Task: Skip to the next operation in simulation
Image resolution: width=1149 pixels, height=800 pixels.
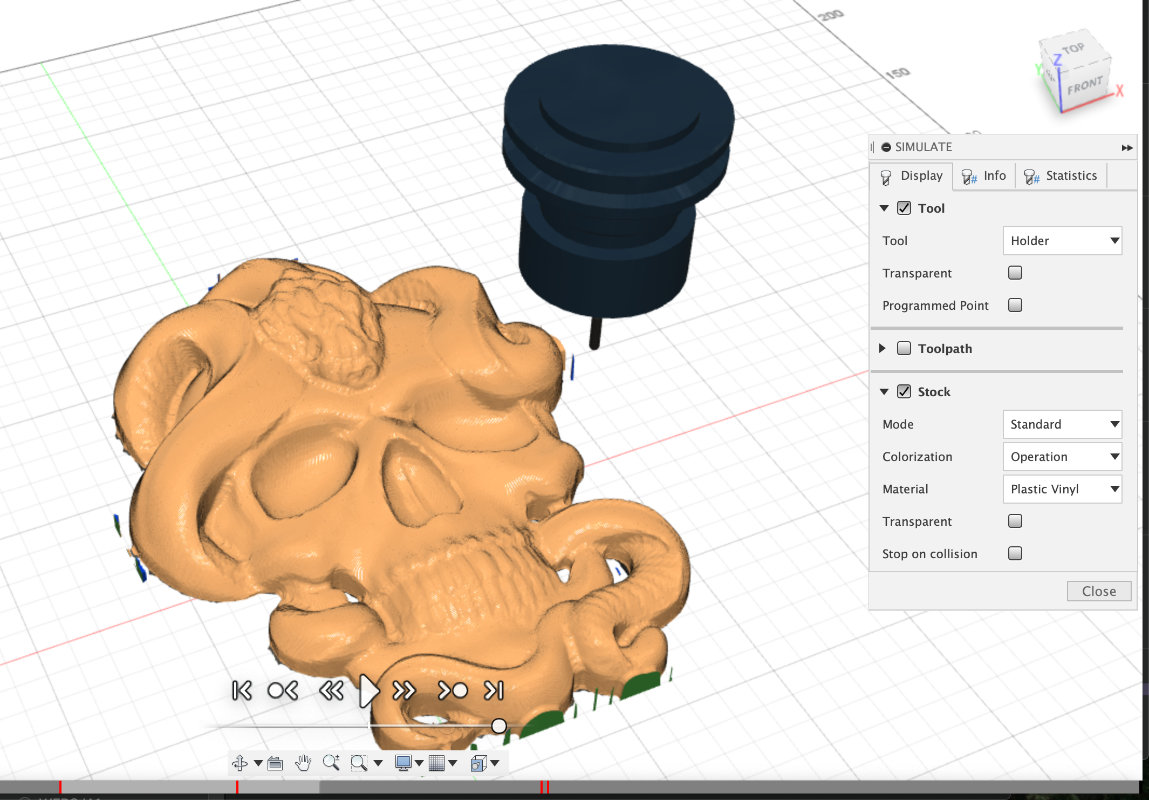Action: (x=452, y=690)
